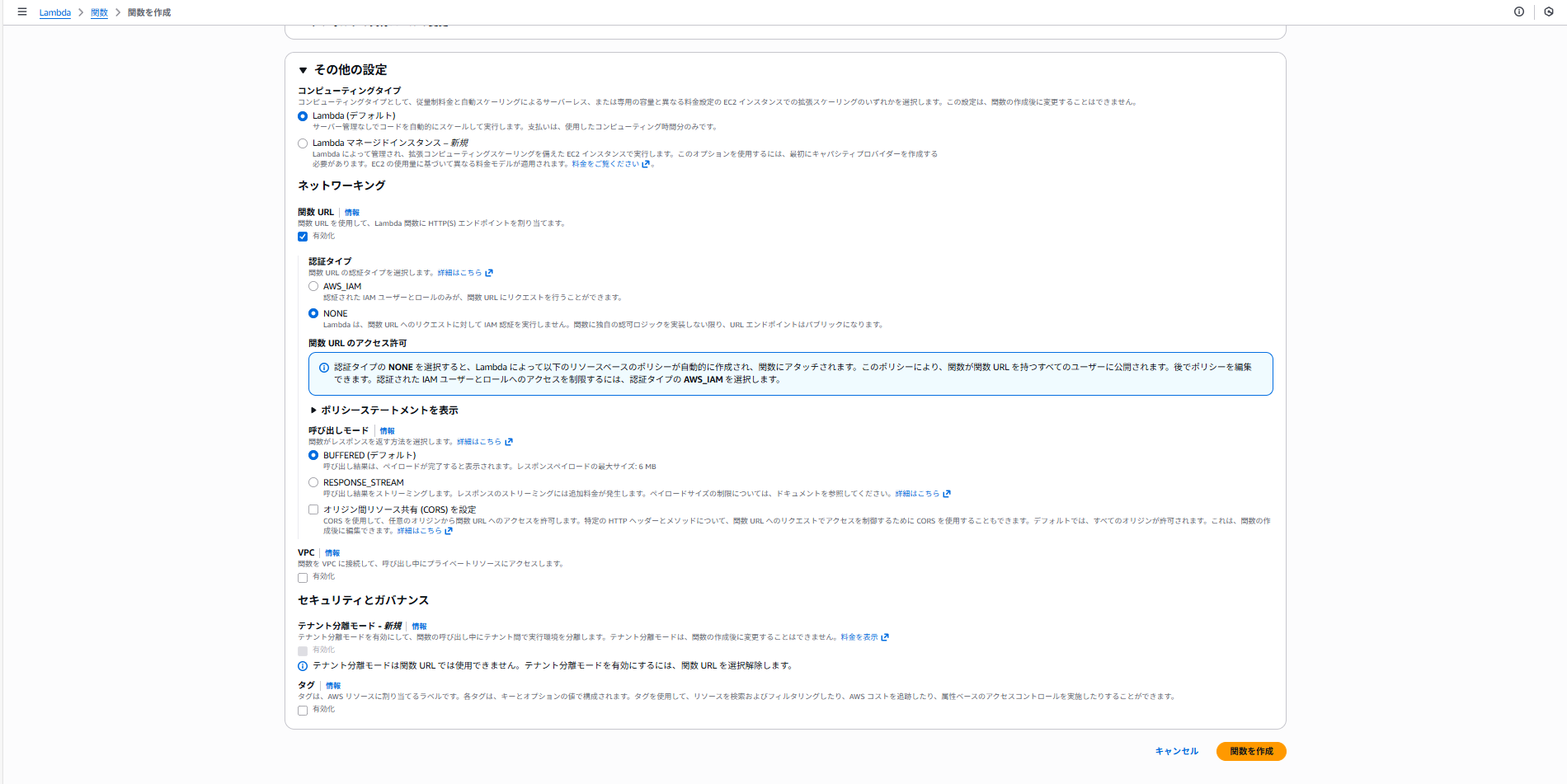
Task: Open 詳細はこちら link in RESPONSE_STREAM description
Action: click(923, 494)
